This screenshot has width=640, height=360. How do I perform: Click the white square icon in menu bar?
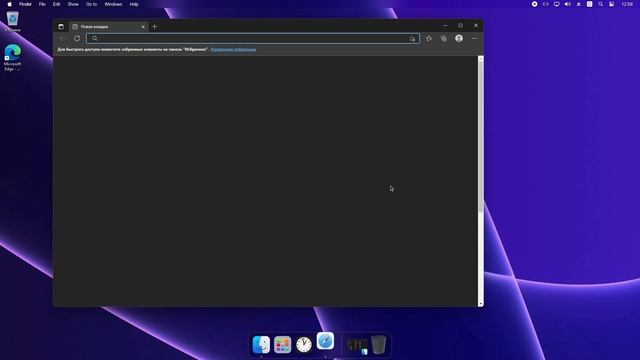tap(589, 4)
